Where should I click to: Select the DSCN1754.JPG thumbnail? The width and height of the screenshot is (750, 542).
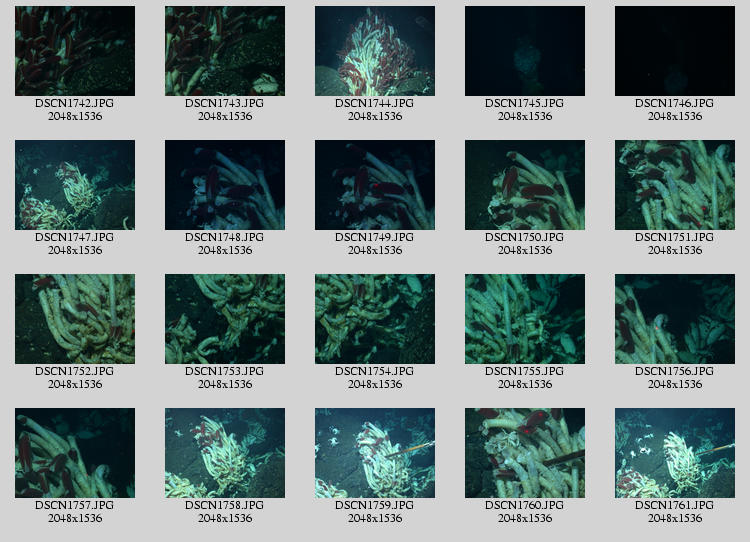coord(375,319)
